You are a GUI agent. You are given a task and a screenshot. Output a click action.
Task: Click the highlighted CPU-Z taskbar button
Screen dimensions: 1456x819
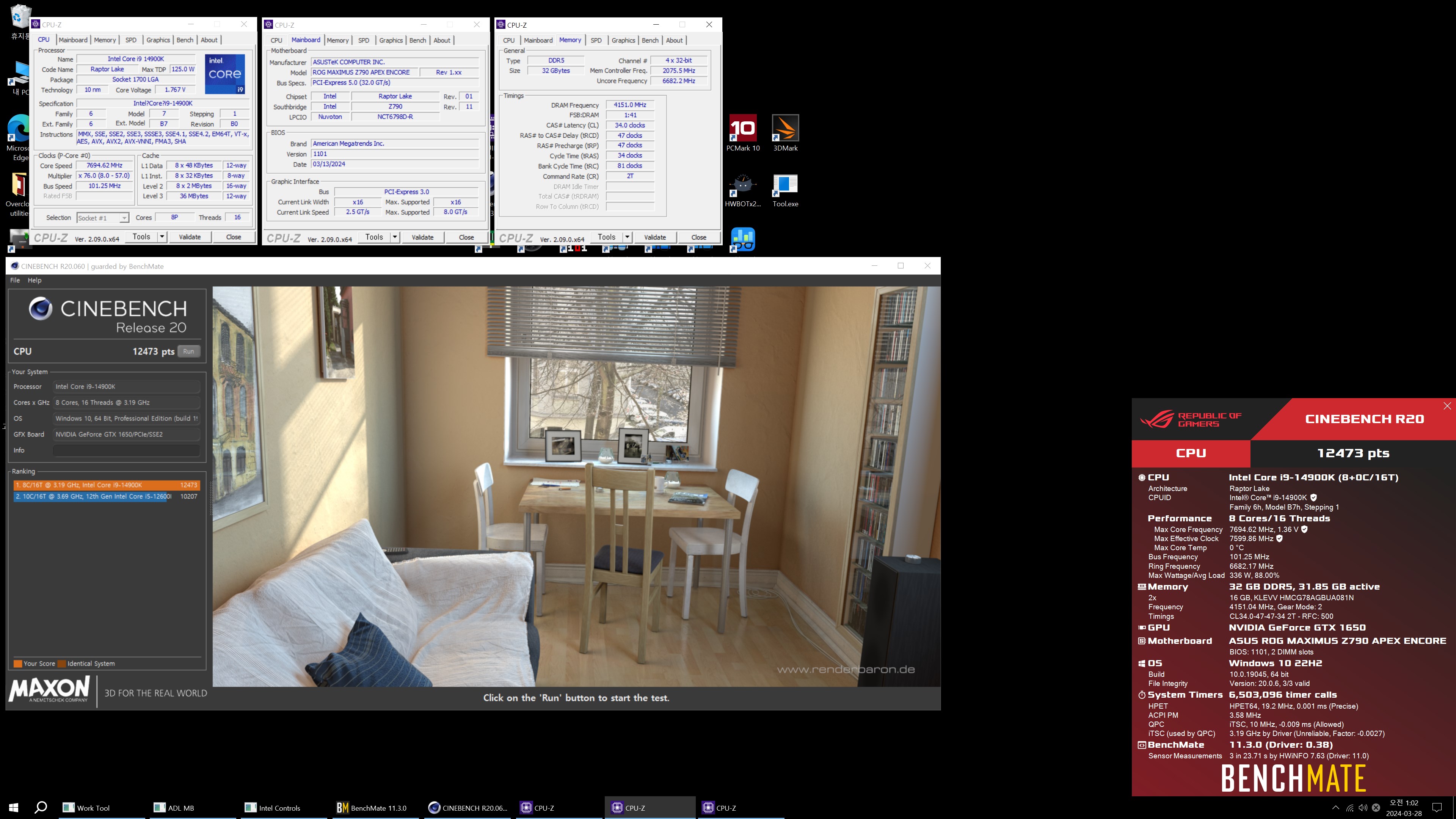650,808
